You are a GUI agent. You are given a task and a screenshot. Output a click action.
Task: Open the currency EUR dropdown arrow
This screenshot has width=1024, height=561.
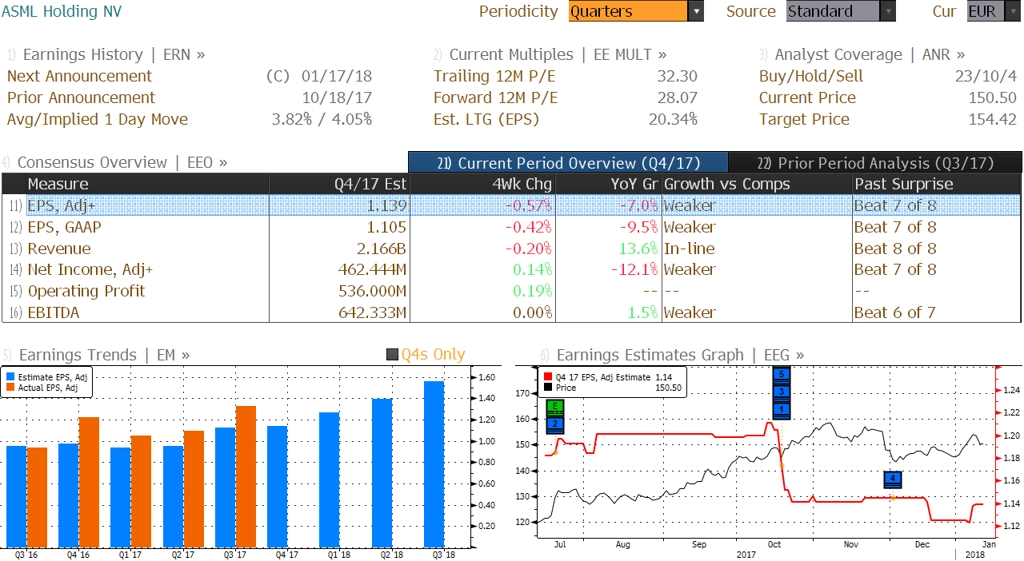tap(1013, 11)
